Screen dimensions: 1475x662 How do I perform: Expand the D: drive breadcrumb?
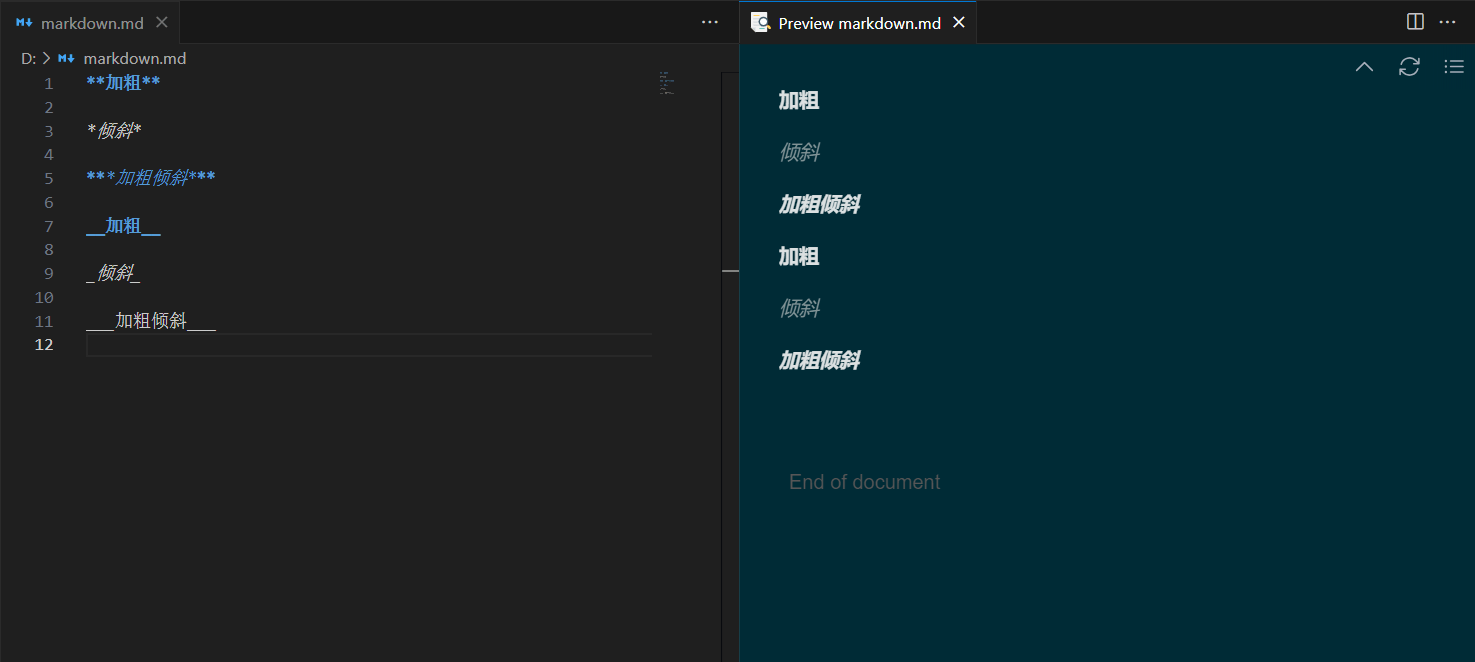(29, 59)
